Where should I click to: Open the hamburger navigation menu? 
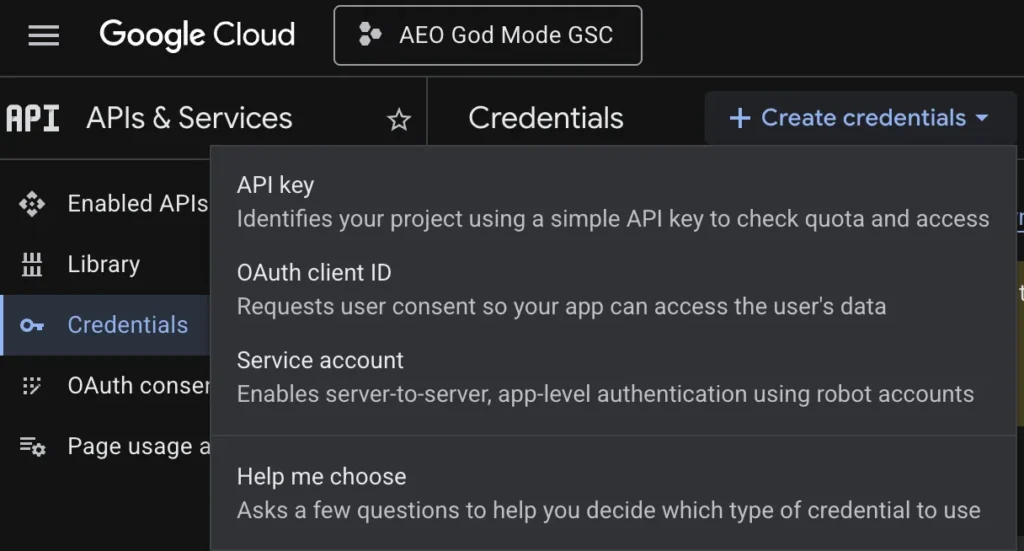coord(44,36)
